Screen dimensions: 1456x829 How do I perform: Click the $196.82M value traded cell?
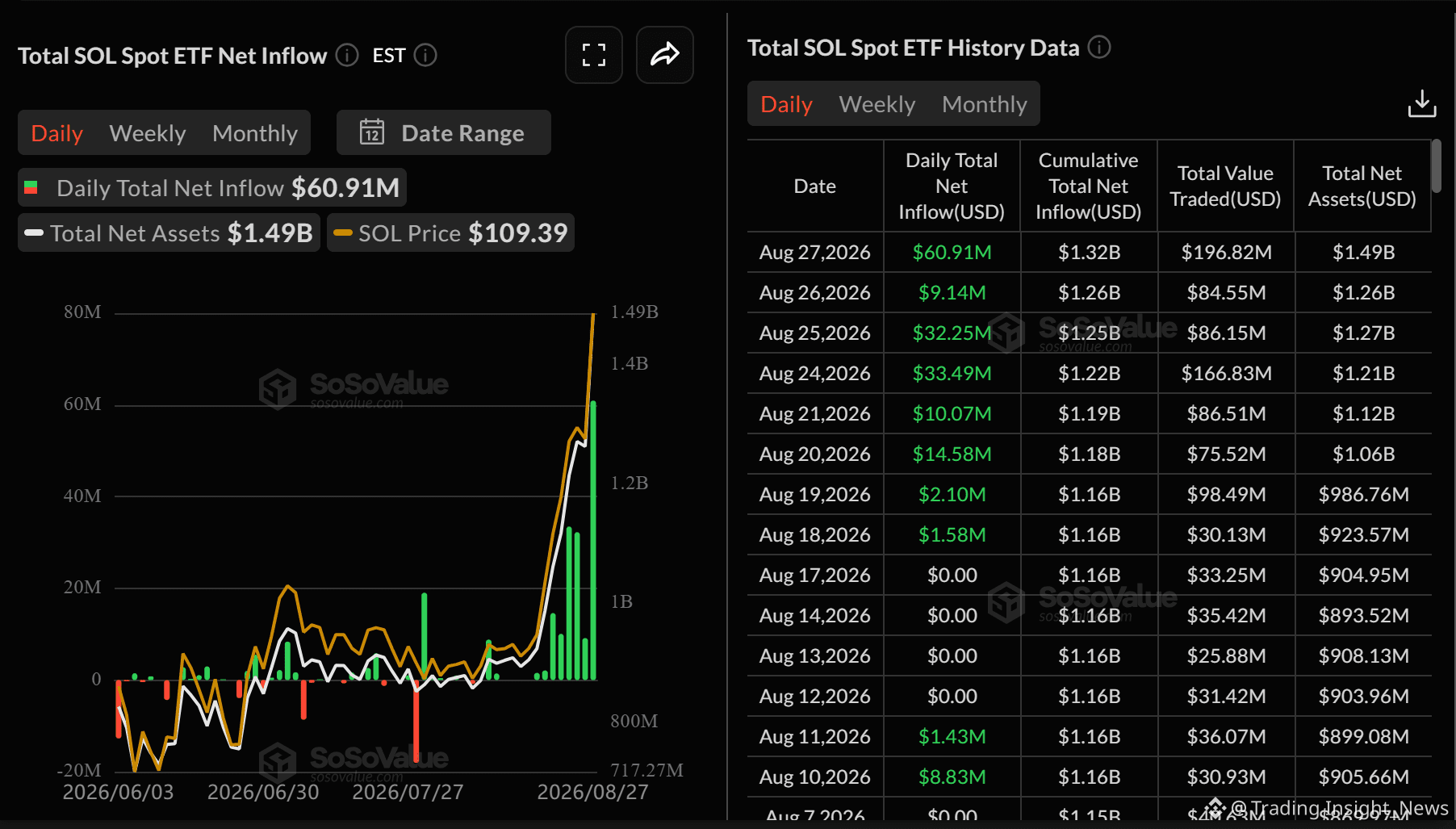tap(1227, 253)
